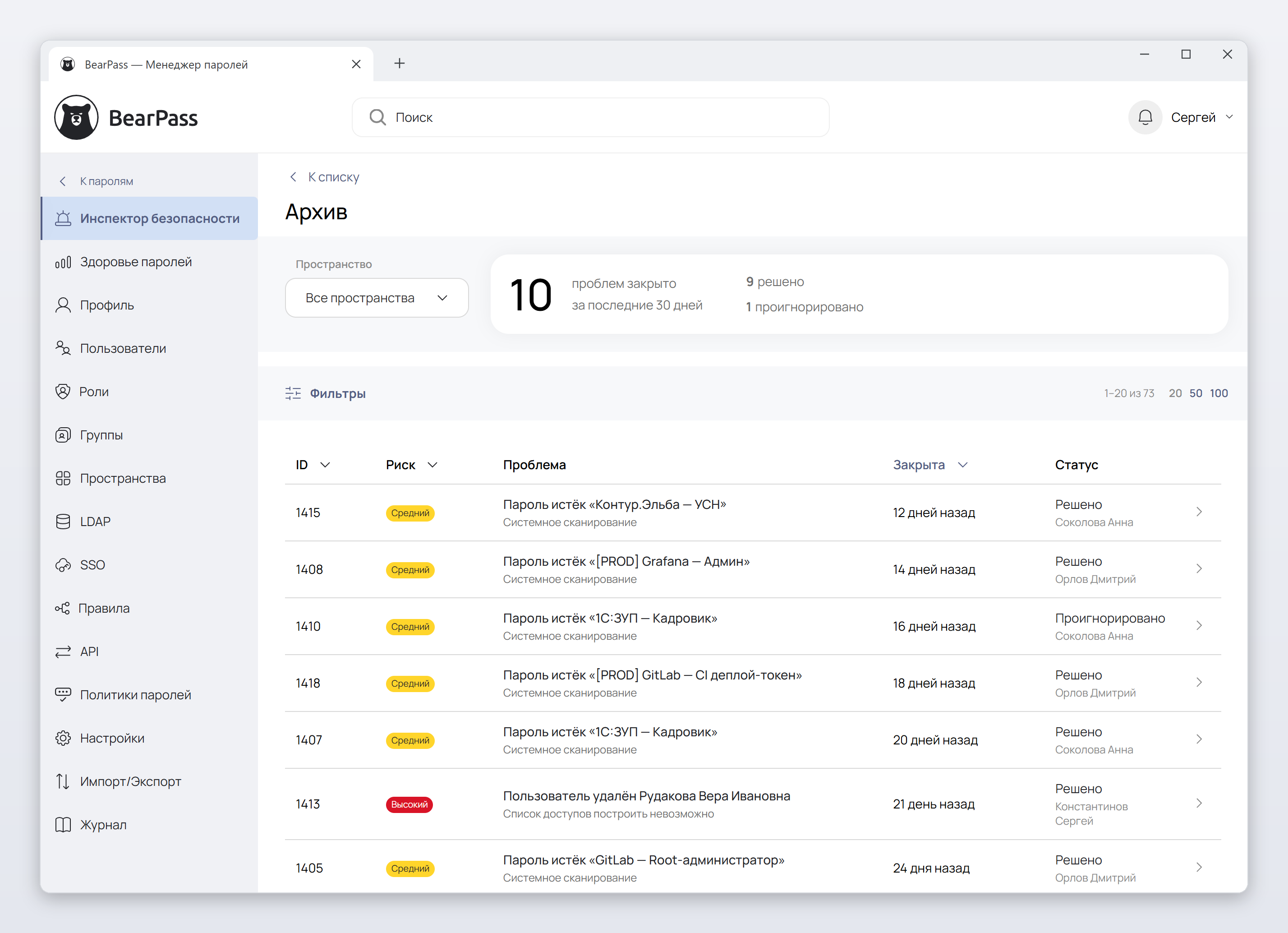Click the bear favicon in the tab
Screen dimensions: 1288x933
pyautogui.click(x=68, y=64)
